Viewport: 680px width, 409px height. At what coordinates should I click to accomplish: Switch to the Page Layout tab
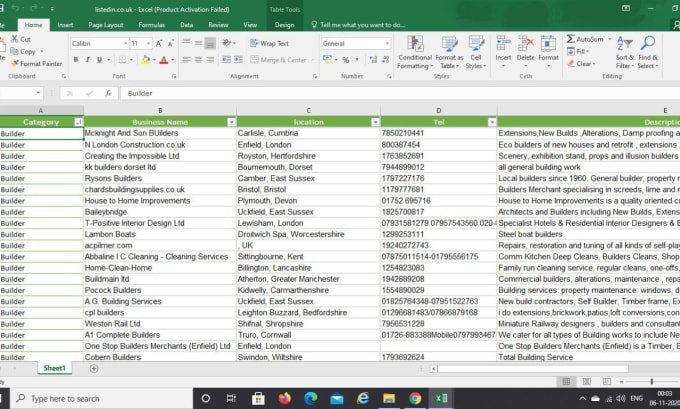[106, 25]
